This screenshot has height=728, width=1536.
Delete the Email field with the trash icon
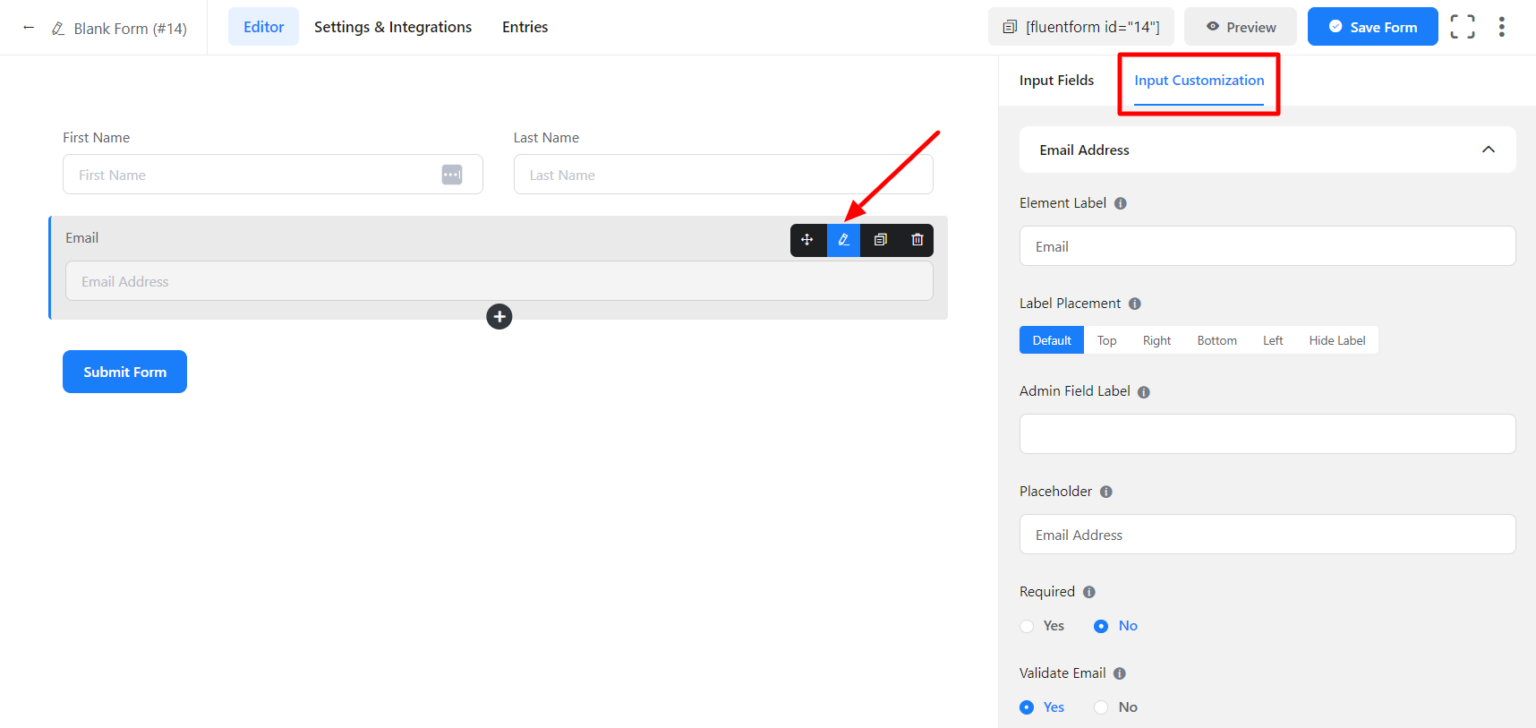(916, 240)
